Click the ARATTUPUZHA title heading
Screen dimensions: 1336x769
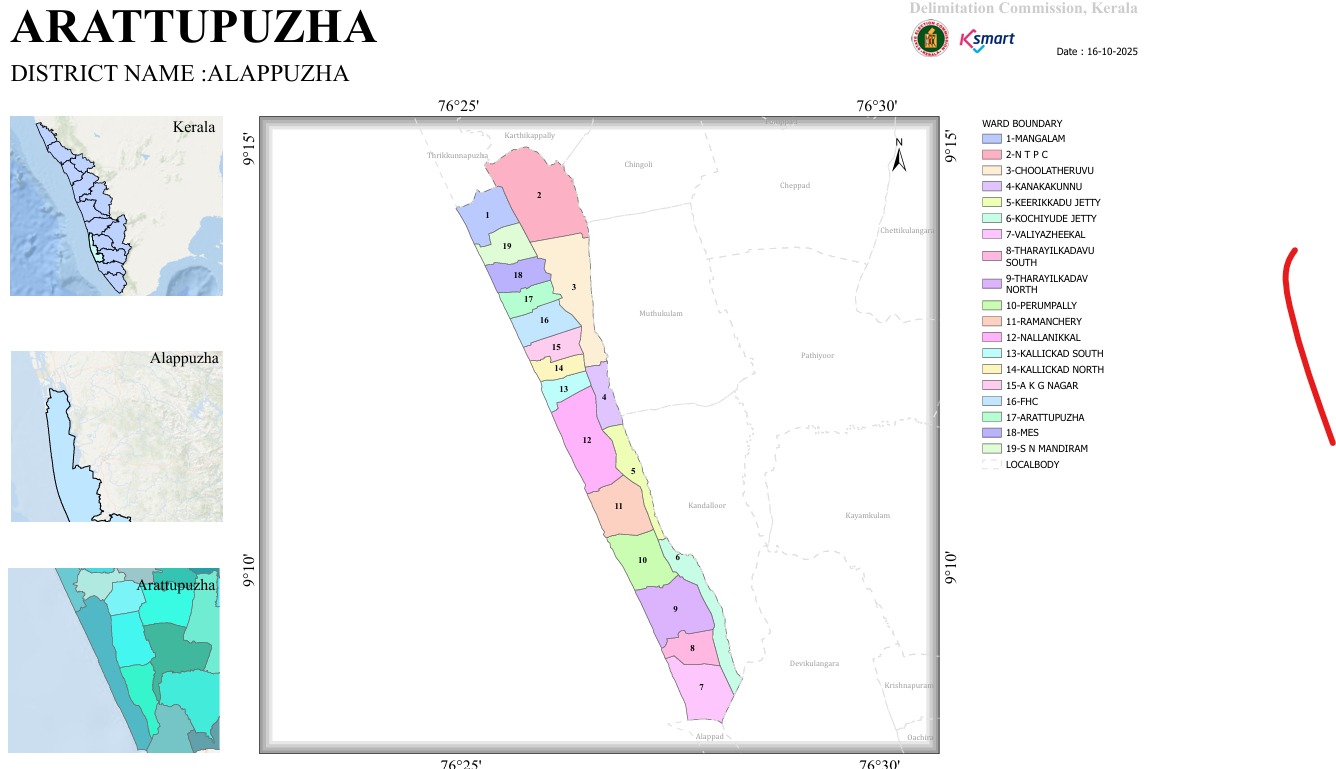(x=193, y=27)
